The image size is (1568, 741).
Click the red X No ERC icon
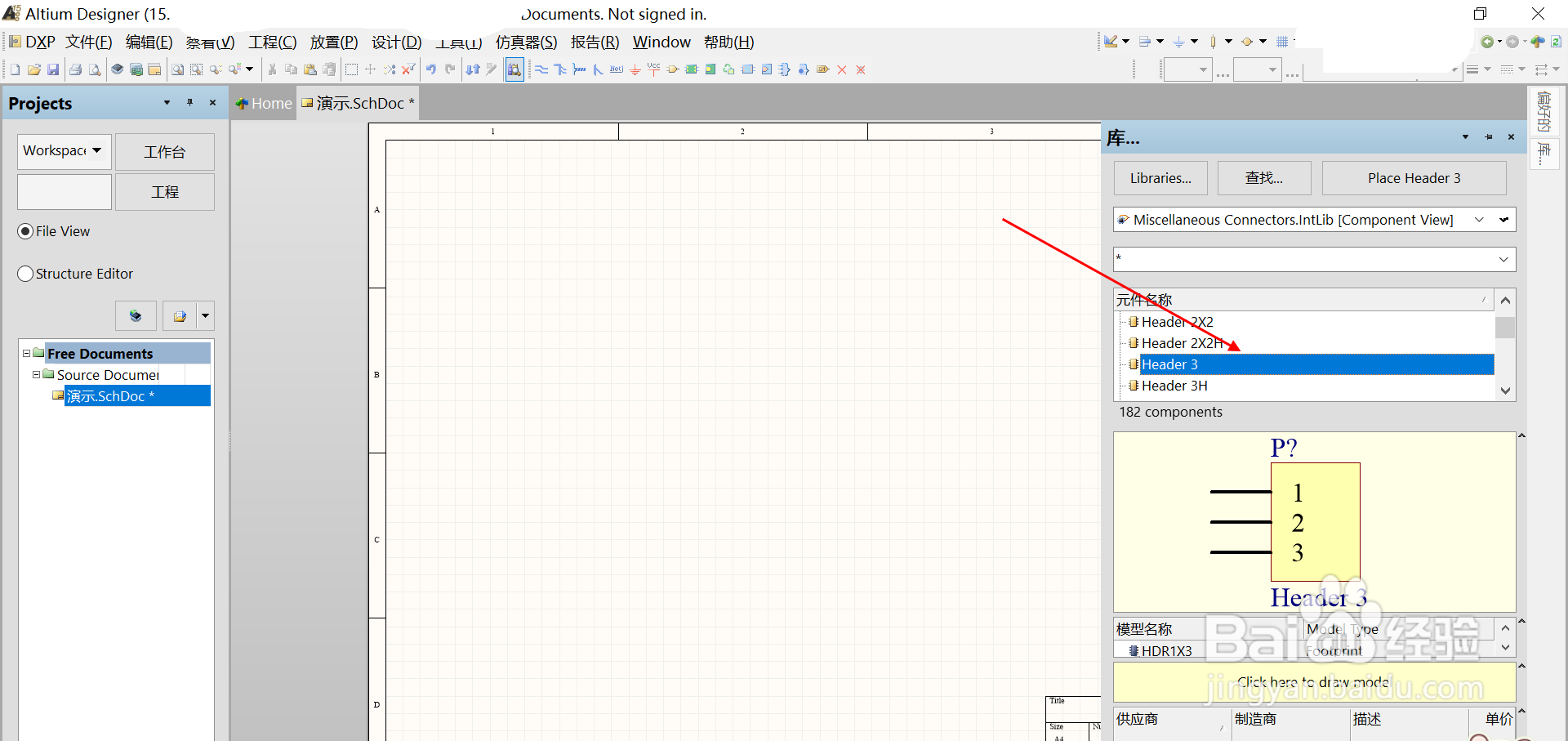click(x=842, y=69)
